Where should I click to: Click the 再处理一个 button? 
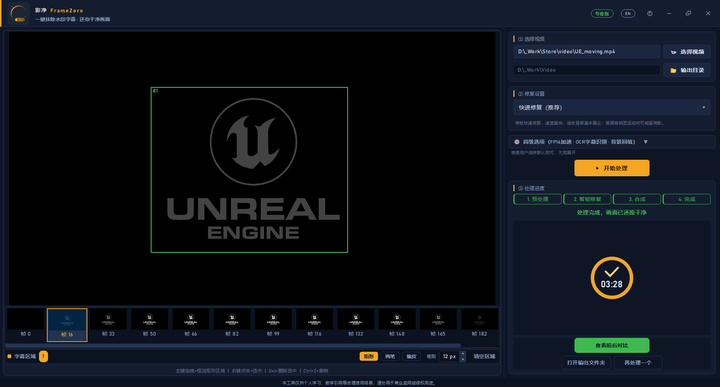tap(638, 363)
